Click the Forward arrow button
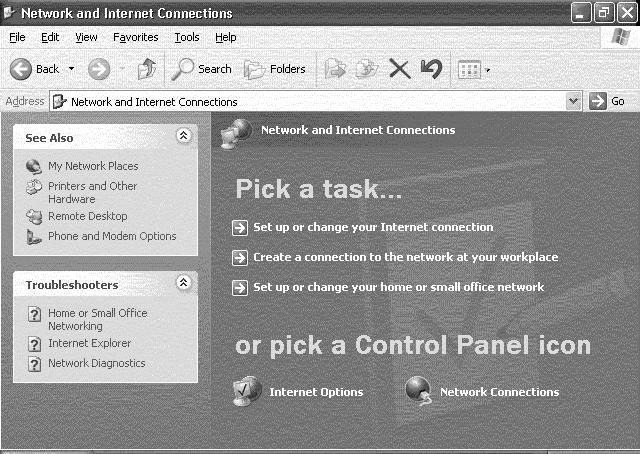Viewport: 640px width, 454px height. pos(99,69)
